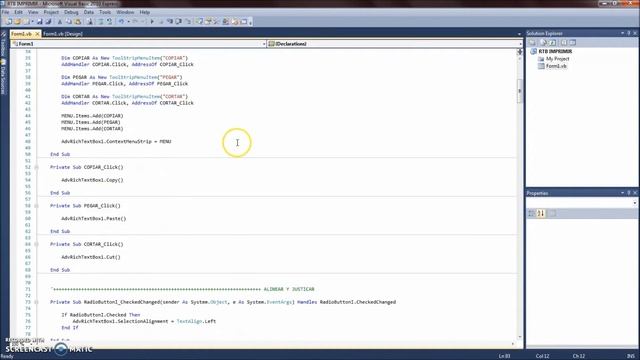Click the Redo arrow icon

(x=135, y=21)
